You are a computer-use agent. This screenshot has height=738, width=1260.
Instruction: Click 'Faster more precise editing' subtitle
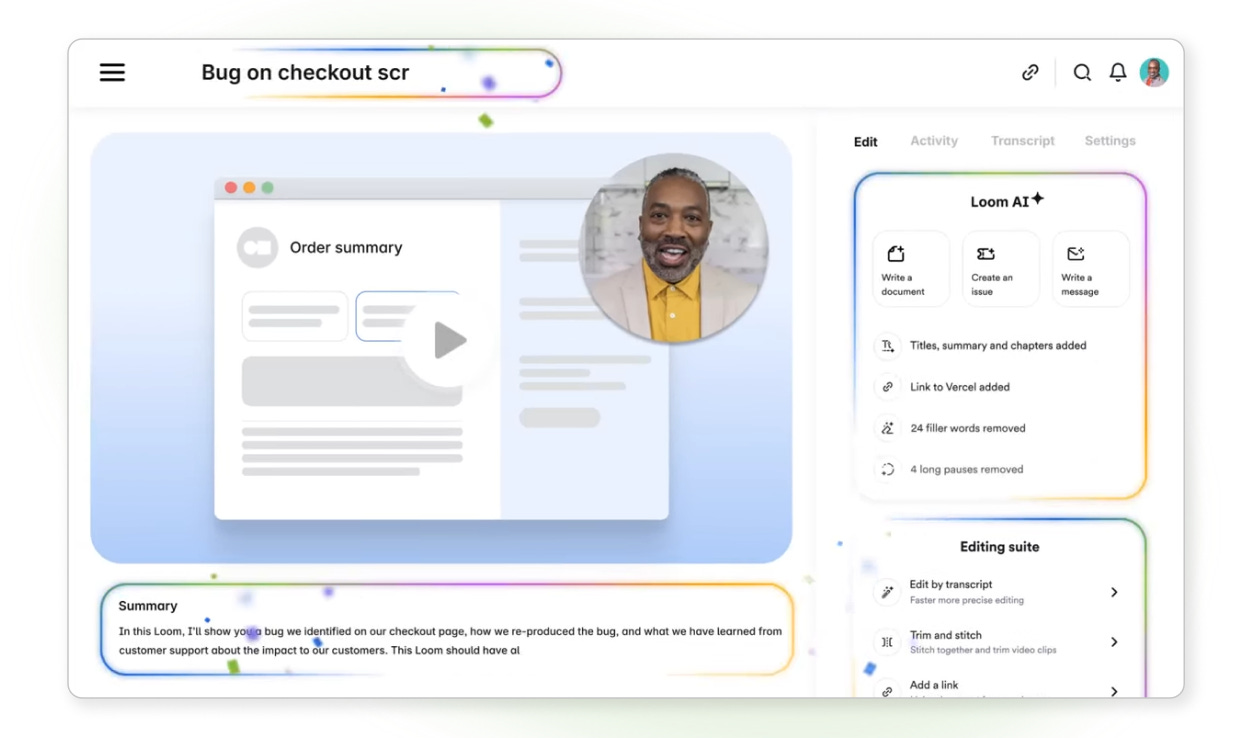966,600
